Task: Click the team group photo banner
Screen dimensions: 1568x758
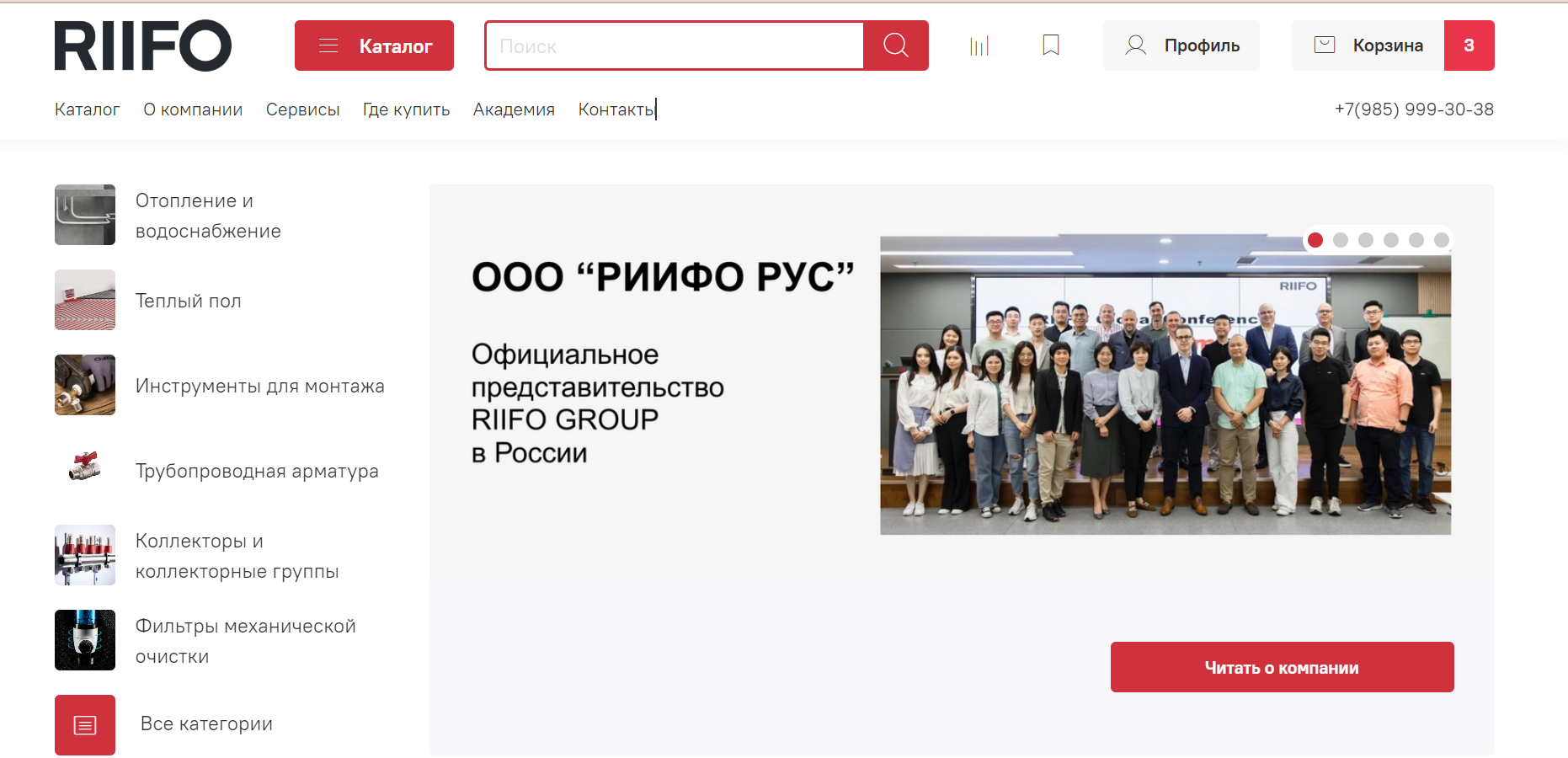Action: coord(1165,385)
